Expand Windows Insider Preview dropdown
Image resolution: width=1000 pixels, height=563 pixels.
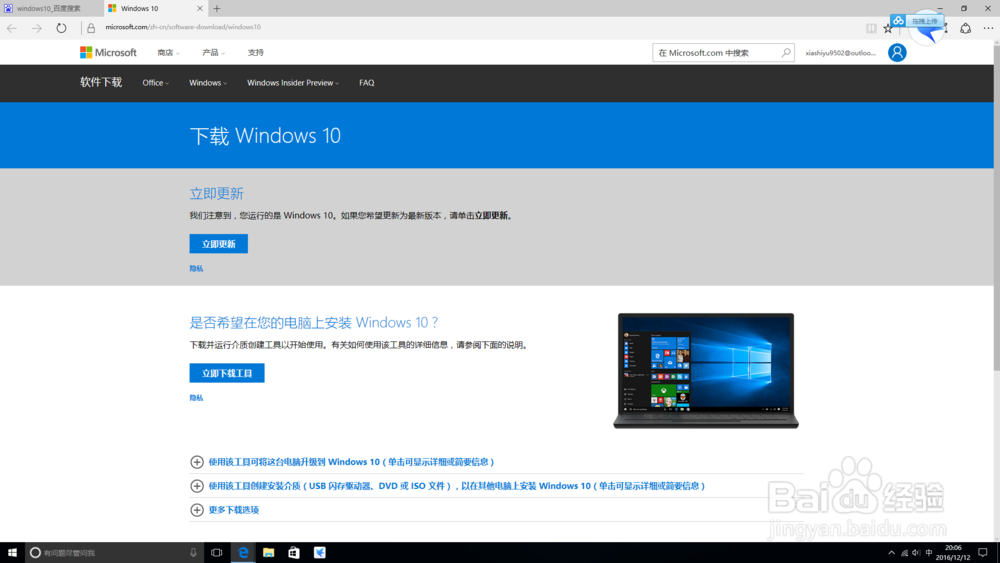click(x=293, y=83)
